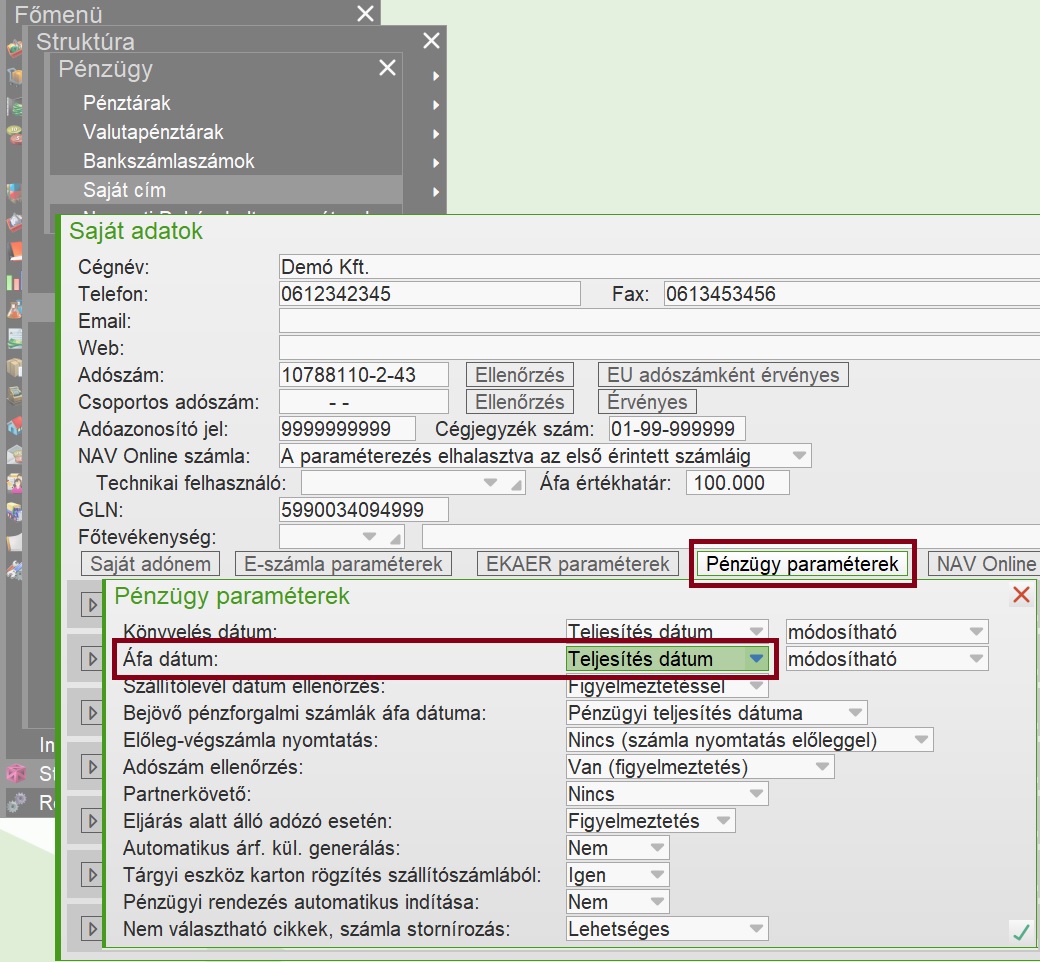Expand row arrow left of Nem választható cikkek
Viewport: 1040px width, 962px height.
(x=92, y=929)
